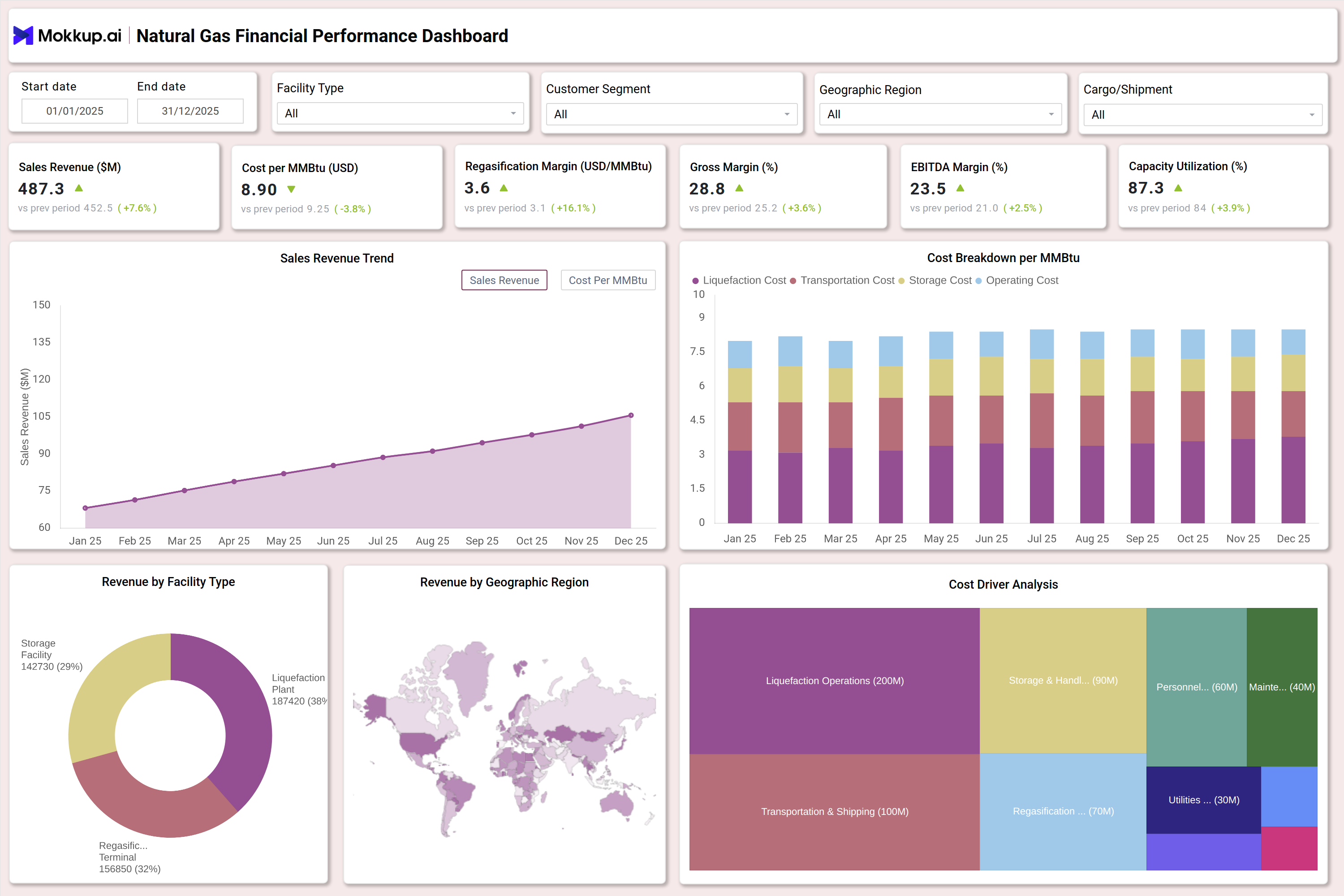Open the Geographic Region dropdown
This screenshot has height=896, width=1344.
(940, 114)
